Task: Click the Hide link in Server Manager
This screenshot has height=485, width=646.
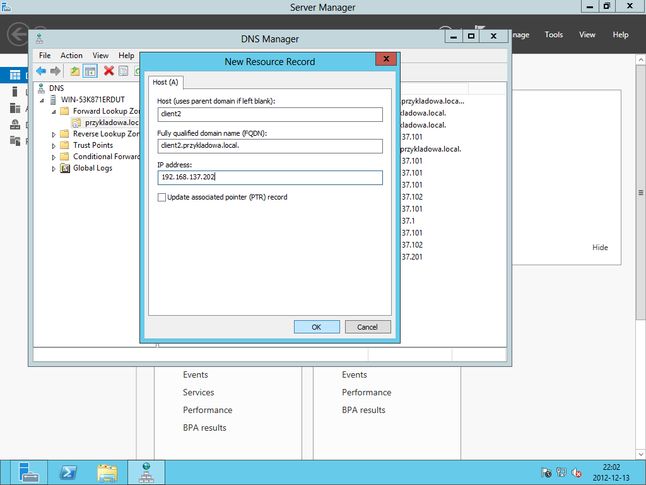Action: click(600, 248)
